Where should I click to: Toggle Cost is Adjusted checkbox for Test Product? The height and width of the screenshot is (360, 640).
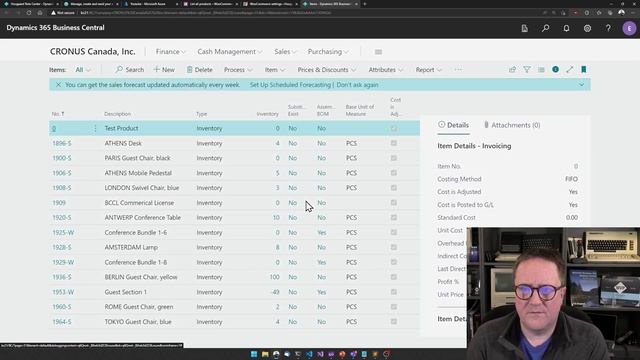click(x=393, y=128)
